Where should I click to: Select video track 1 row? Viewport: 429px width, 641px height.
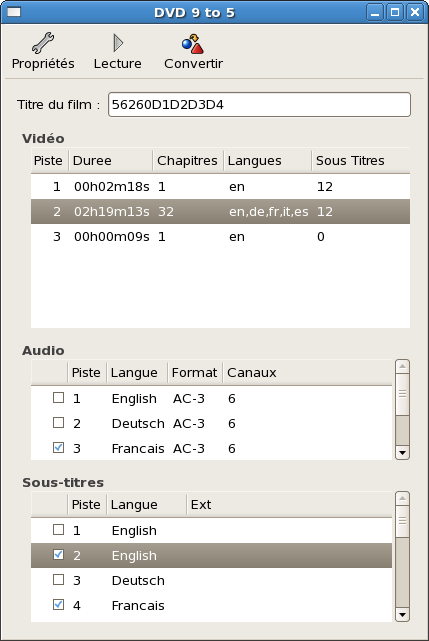coord(220,187)
